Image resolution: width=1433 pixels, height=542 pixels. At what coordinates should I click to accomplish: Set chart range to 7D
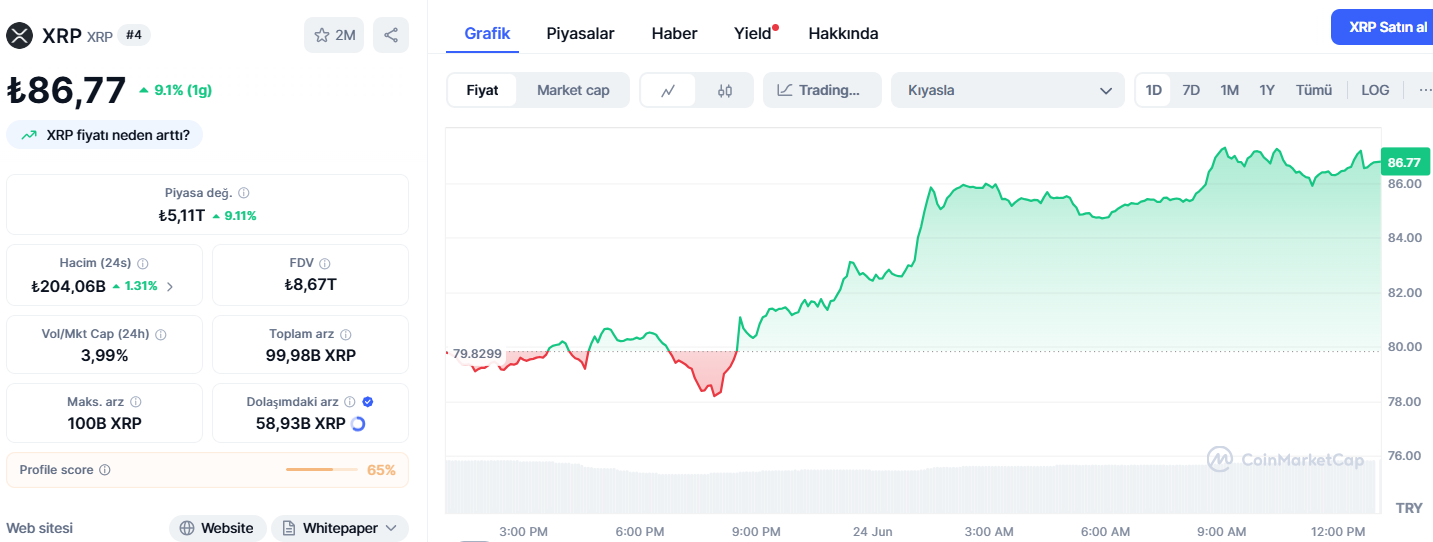(x=1191, y=90)
